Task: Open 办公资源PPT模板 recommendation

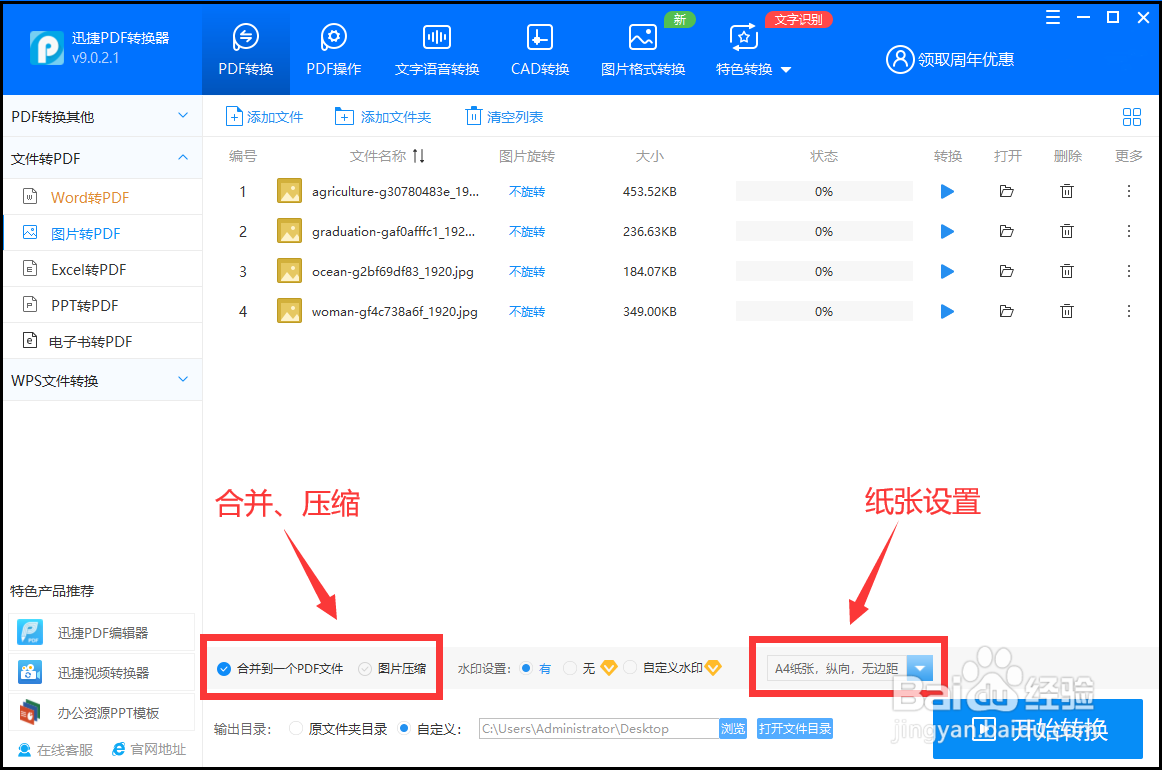Action: click(x=100, y=711)
